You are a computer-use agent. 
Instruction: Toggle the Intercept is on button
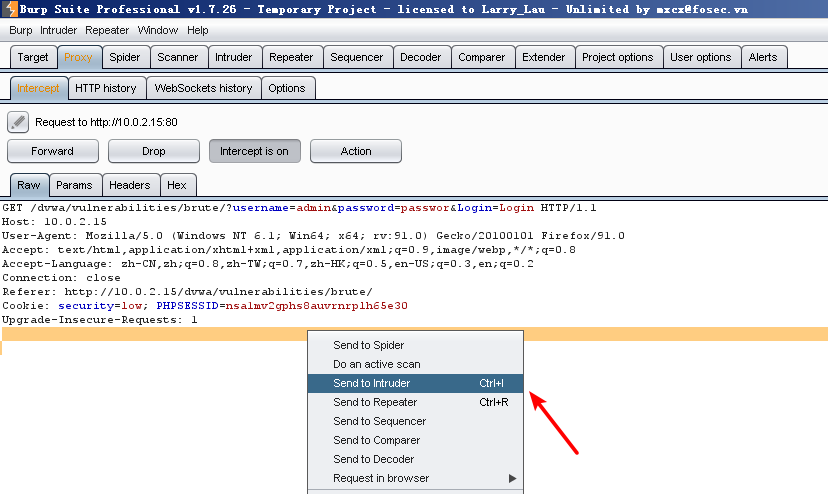(x=255, y=151)
